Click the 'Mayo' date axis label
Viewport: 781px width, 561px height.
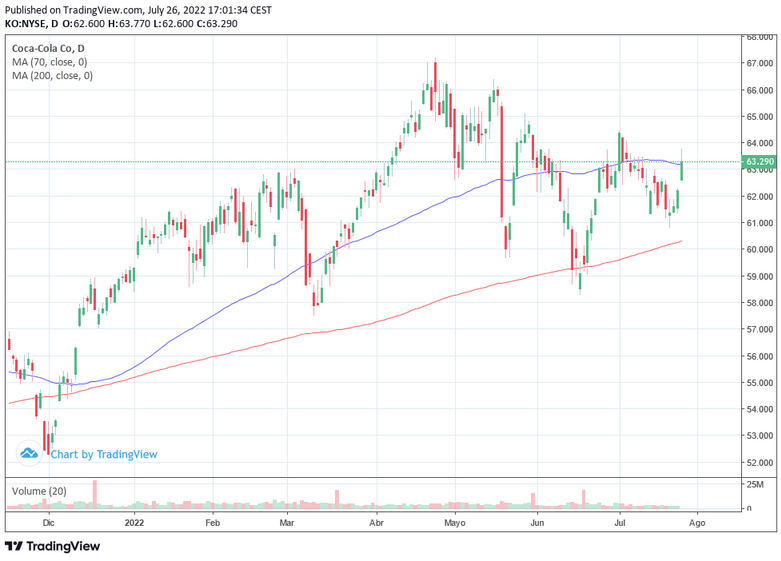(455, 523)
